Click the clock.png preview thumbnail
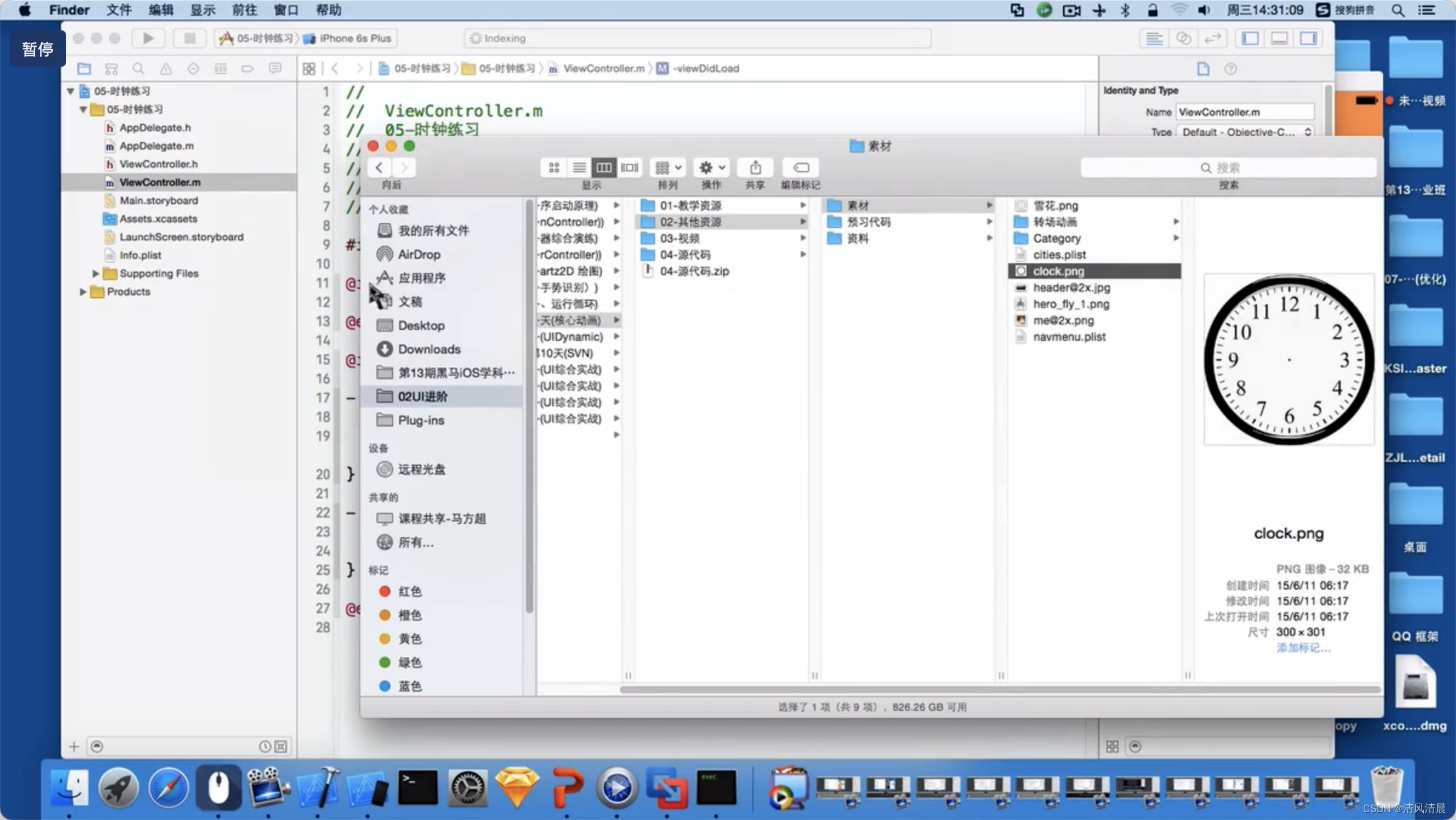The height and width of the screenshot is (820, 1456). click(x=1289, y=359)
